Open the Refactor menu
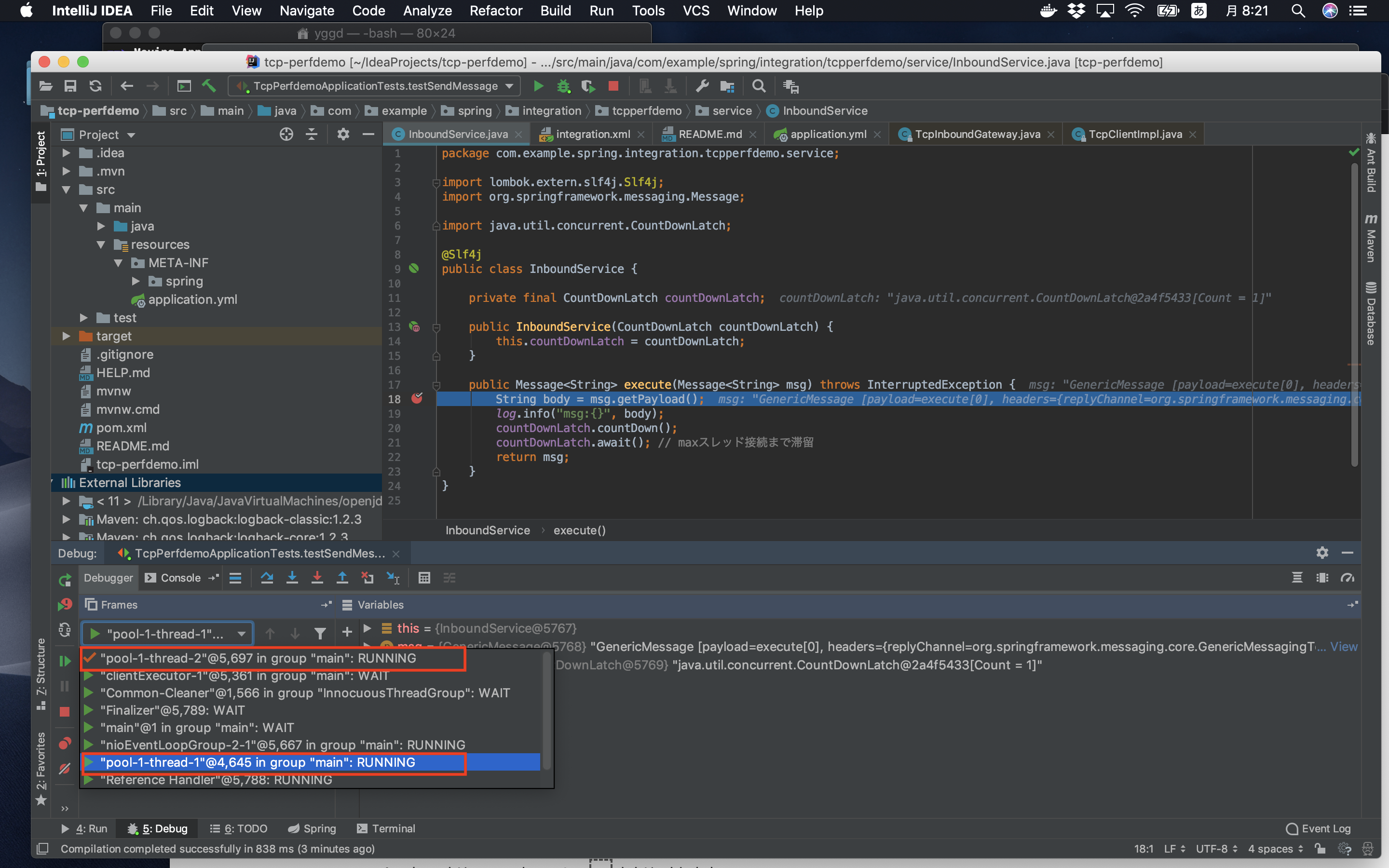 [x=495, y=10]
